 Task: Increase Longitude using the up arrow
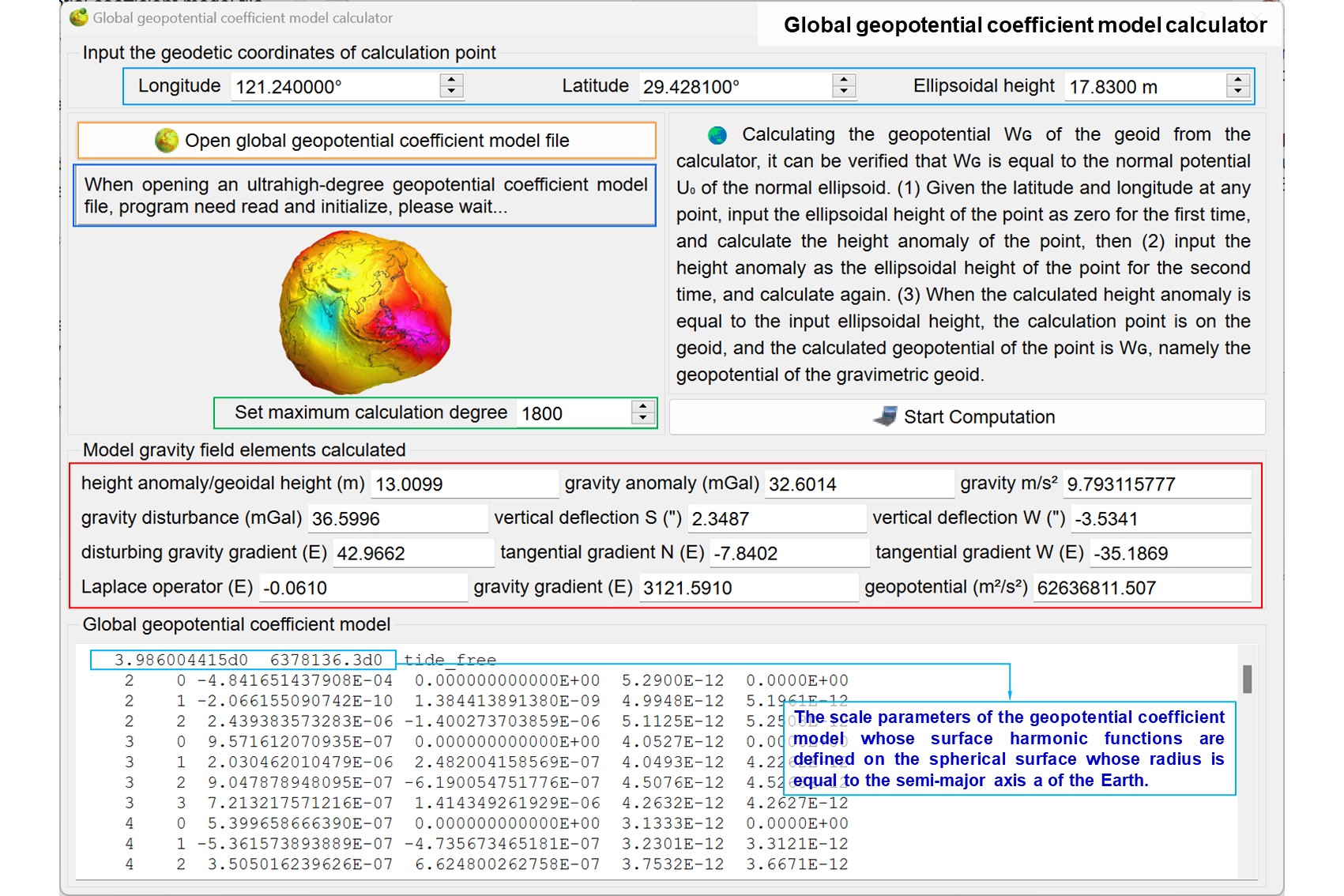point(451,80)
